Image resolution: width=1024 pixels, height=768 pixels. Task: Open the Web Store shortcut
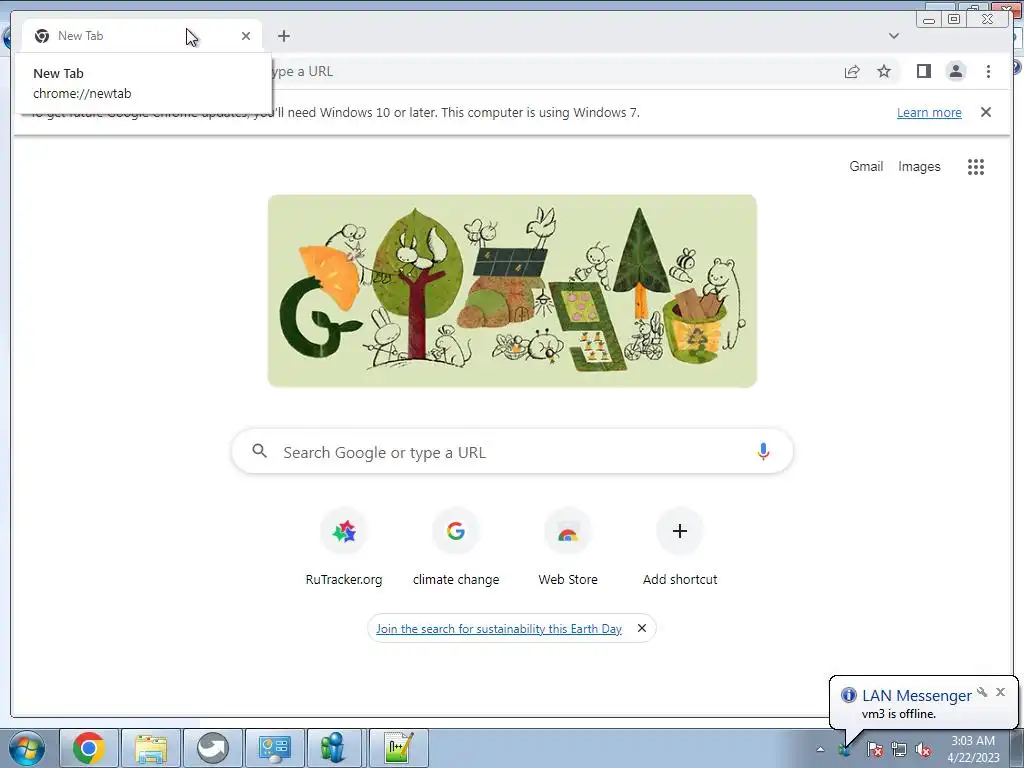pyautogui.click(x=568, y=547)
